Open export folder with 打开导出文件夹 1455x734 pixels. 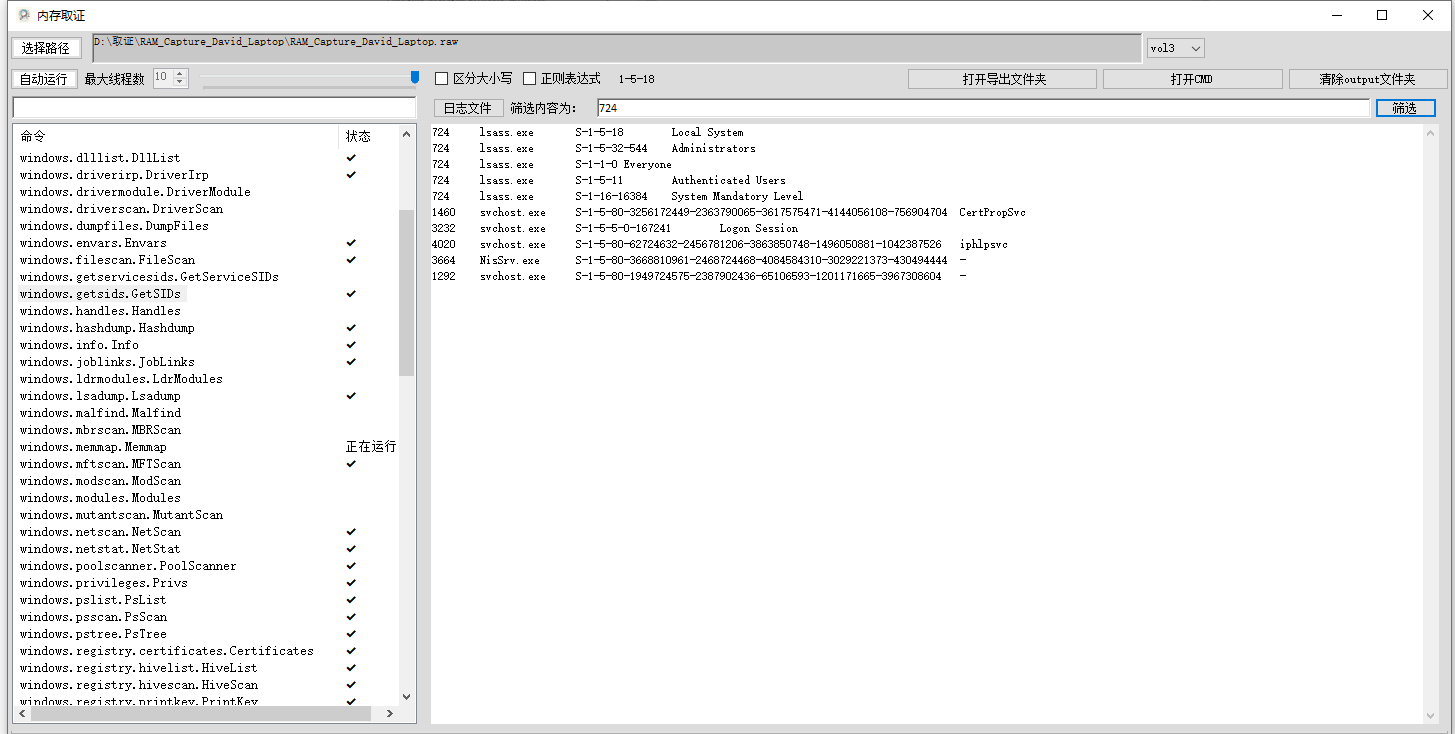[1002, 79]
